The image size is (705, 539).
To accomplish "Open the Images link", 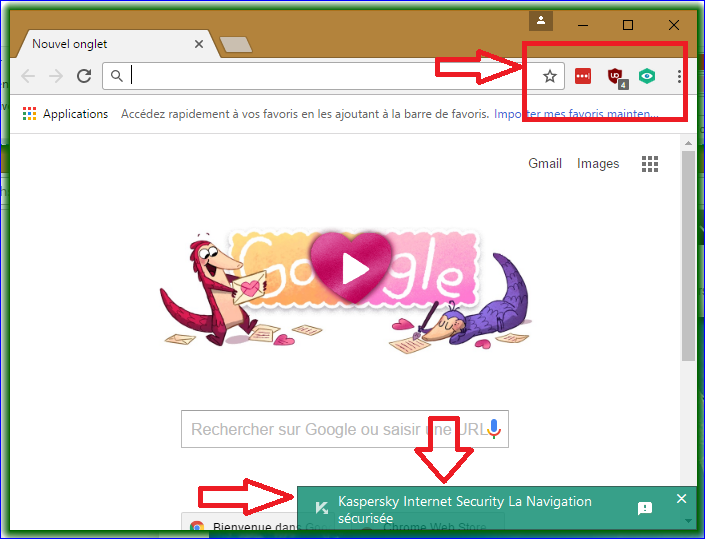I will click(x=598, y=164).
